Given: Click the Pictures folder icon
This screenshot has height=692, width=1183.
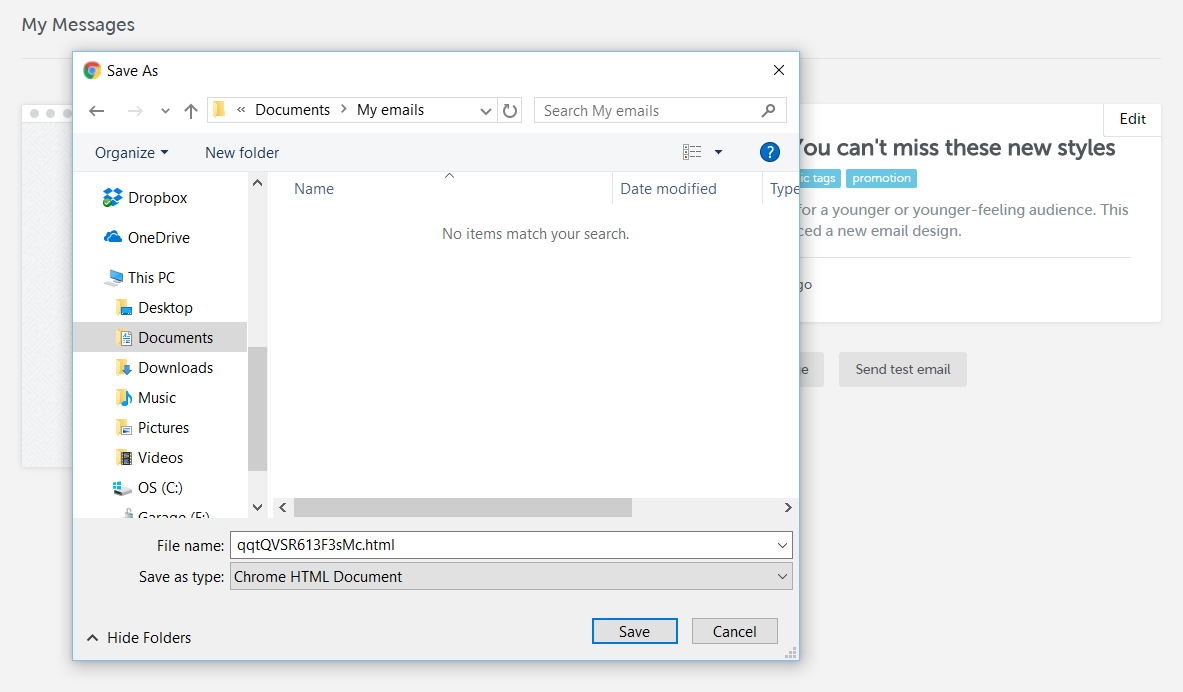Looking at the screenshot, I should click(124, 428).
